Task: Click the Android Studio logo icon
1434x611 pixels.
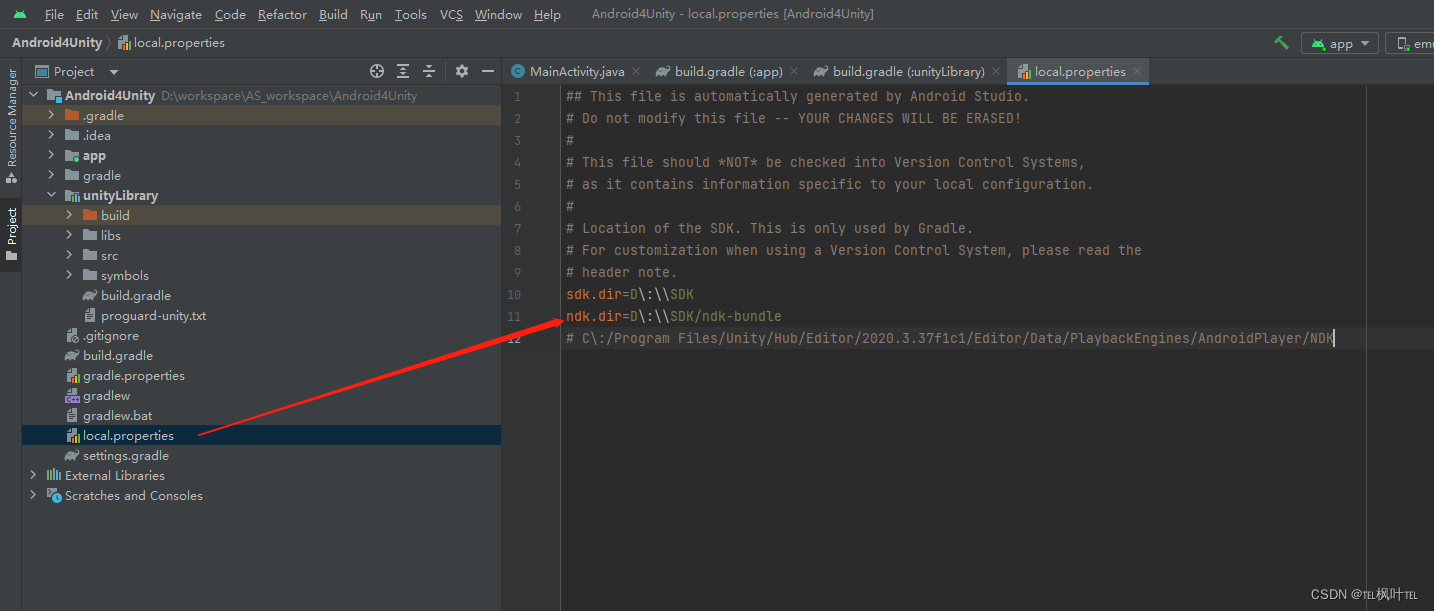Action: (20, 15)
